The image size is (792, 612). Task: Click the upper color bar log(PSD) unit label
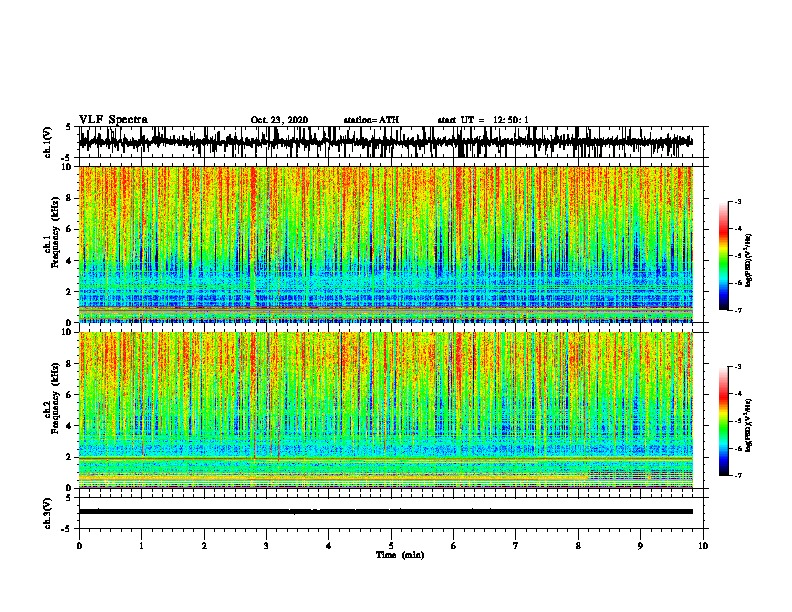pyautogui.click(x=749, y=260)
